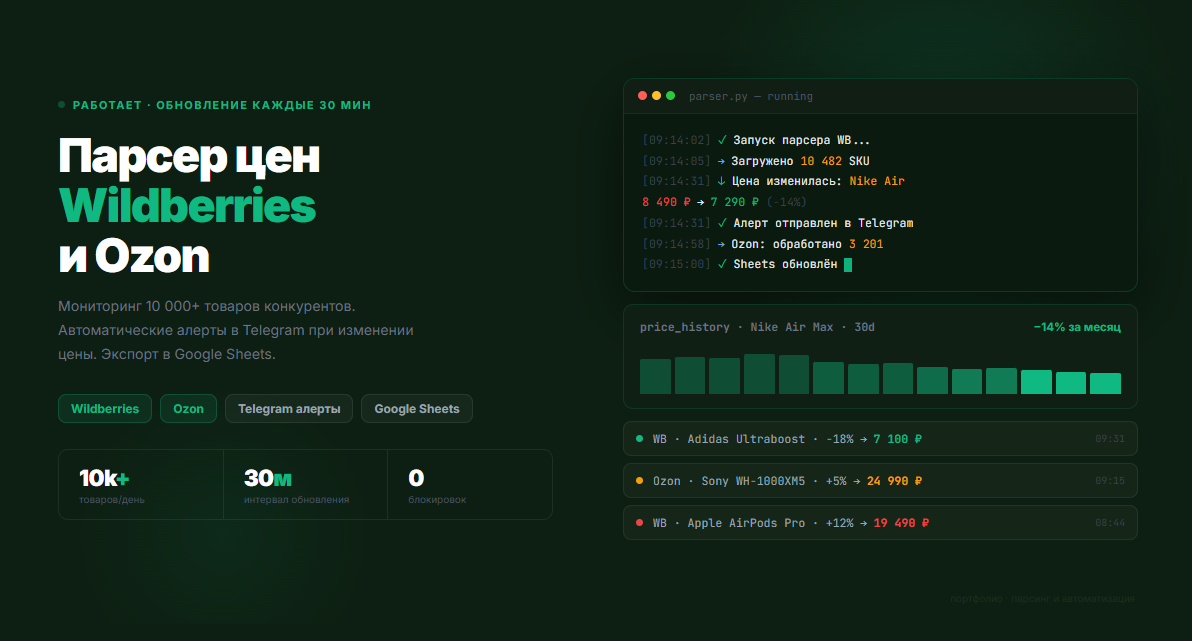Click the 09:31 timestamp on Adidas row
This screenshot has width=1192, height=641.
(1109, 439)
